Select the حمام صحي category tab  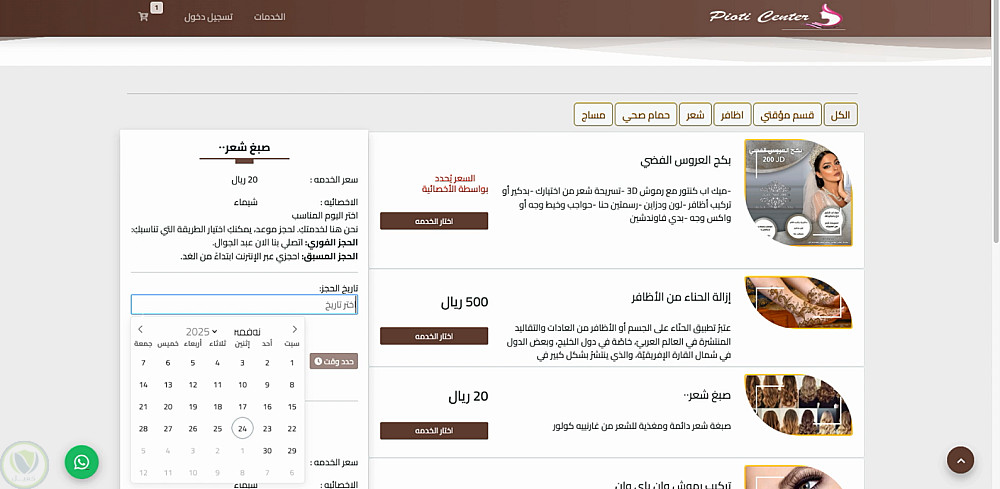click(x=645, y=115)
